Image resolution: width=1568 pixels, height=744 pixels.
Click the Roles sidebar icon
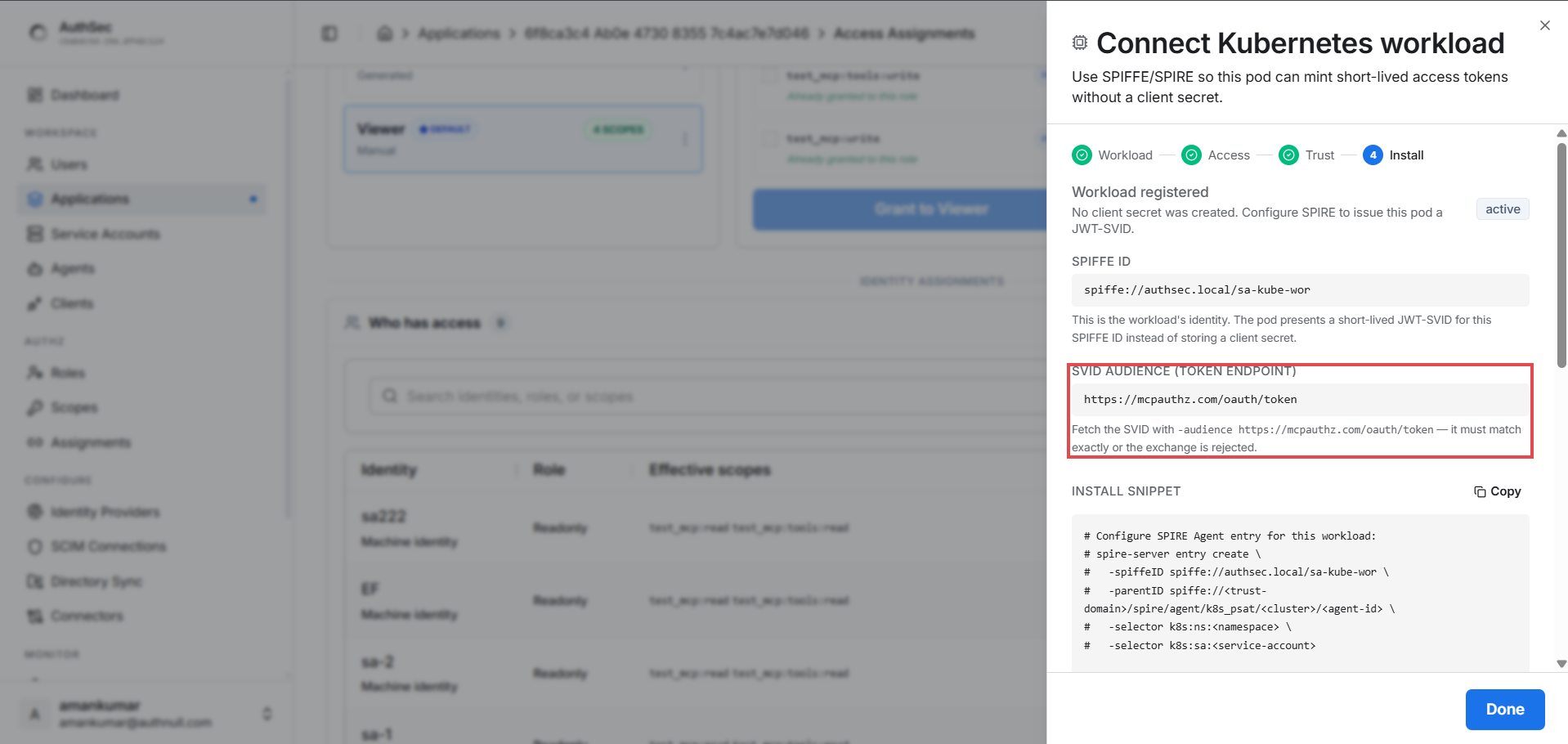pyautogui.click(x=34, y=373)
